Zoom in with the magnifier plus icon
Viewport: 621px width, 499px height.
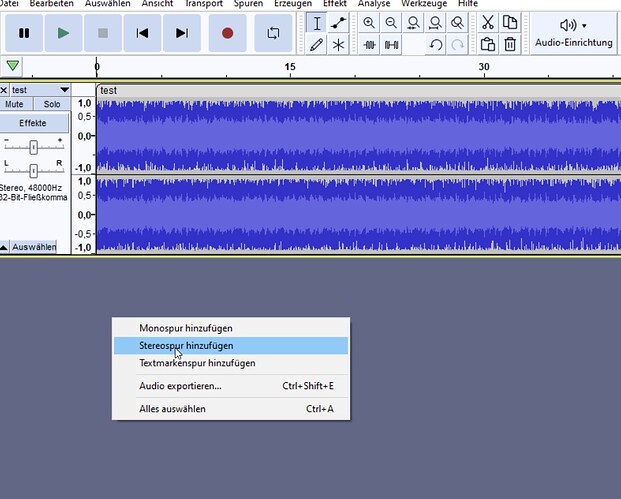click(369, 23)
